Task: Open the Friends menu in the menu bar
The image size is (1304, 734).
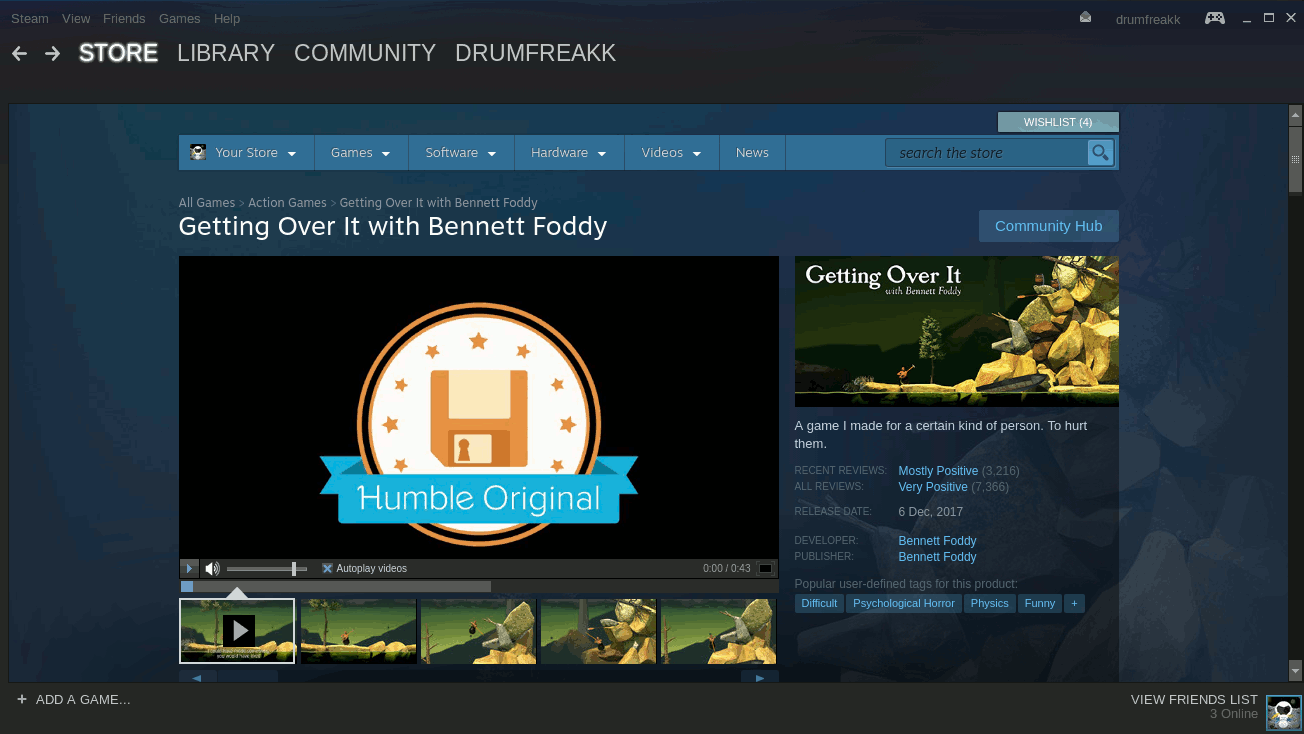Action: (x=124, y=18)
